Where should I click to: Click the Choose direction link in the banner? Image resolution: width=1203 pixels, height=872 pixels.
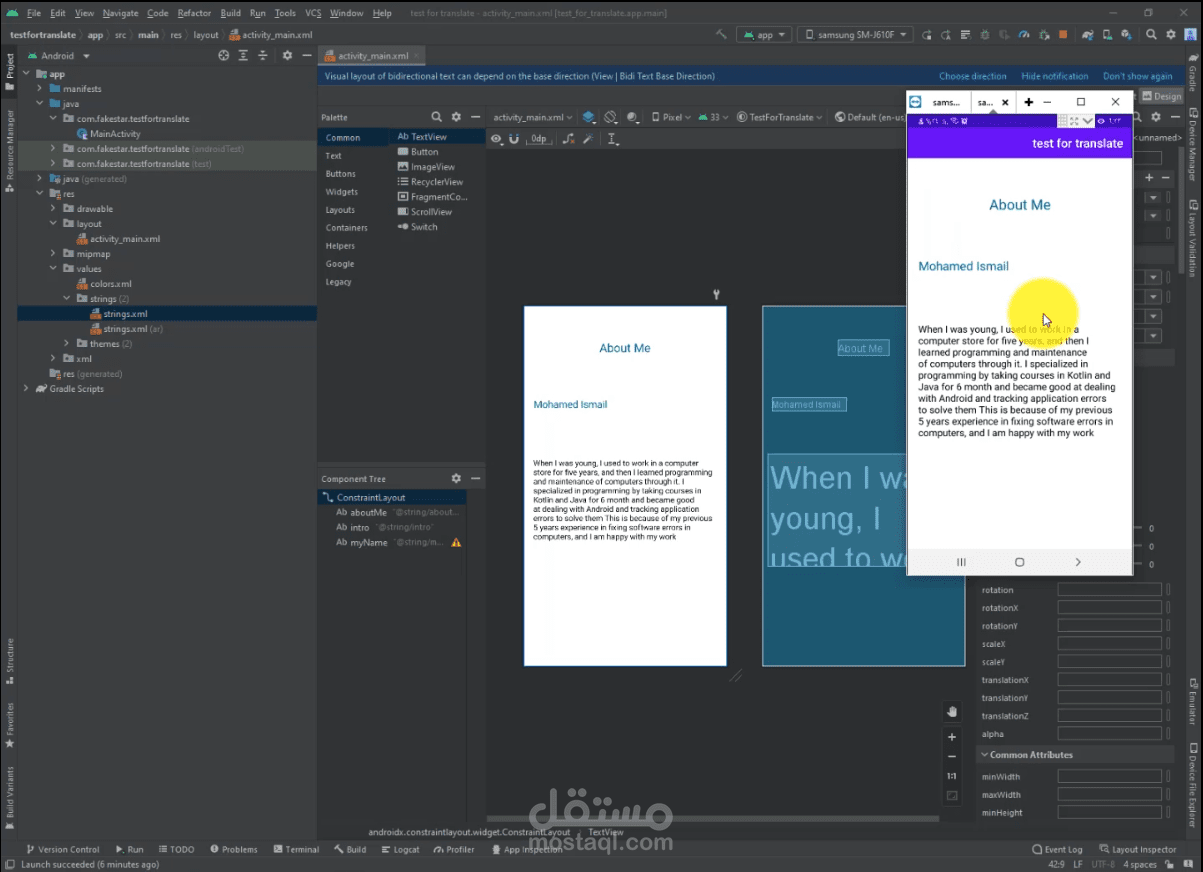click(972, 75)
